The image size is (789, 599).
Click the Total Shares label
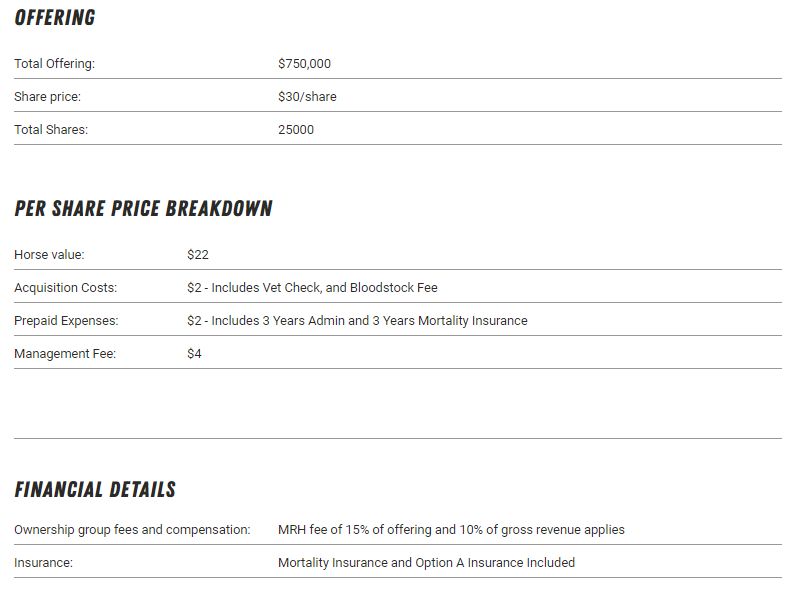pos(51,130)
